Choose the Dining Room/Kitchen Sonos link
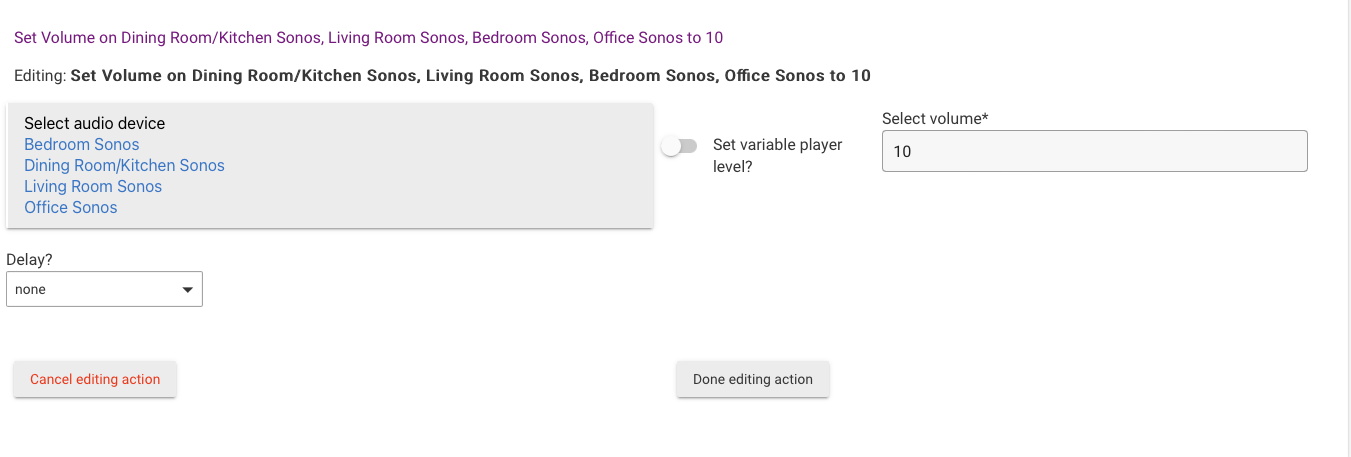The width and height of the screenshot is (1351, 457). [x=124, y=166]
